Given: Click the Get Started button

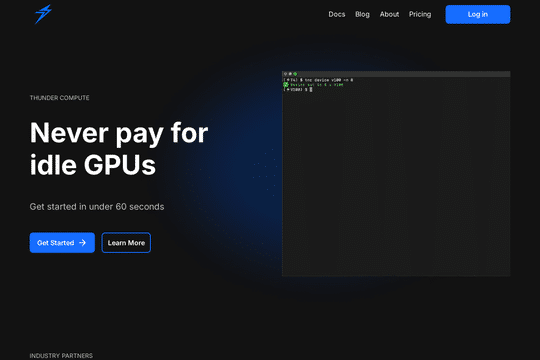Looking at the screenshot, I should [62, 243].
